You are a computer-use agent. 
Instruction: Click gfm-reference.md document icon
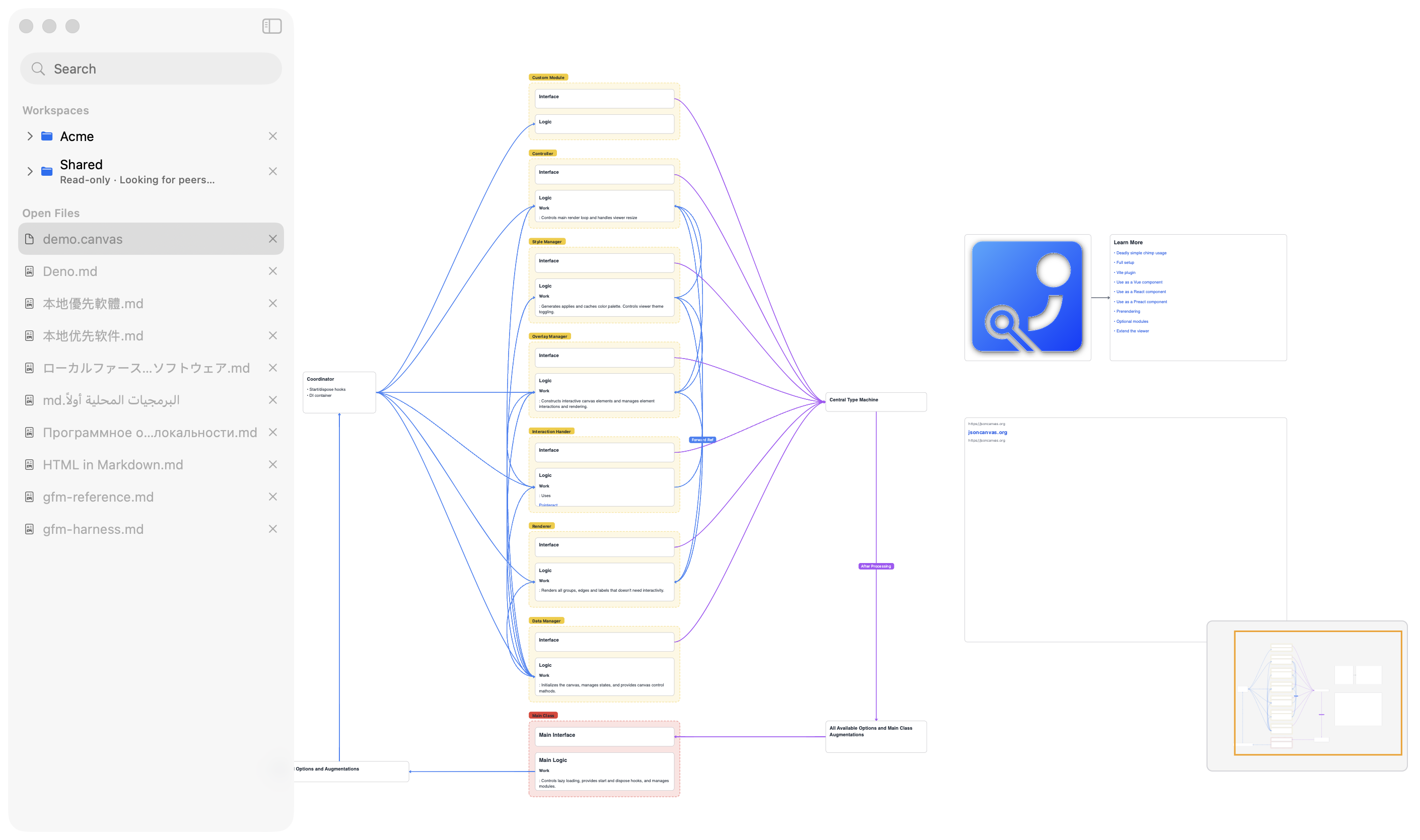pyautogui.click(x=29, y=497)
